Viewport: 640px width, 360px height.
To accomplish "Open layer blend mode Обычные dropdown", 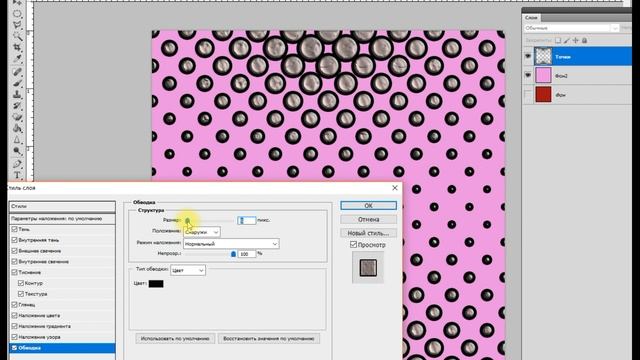I will coord(571,28).
